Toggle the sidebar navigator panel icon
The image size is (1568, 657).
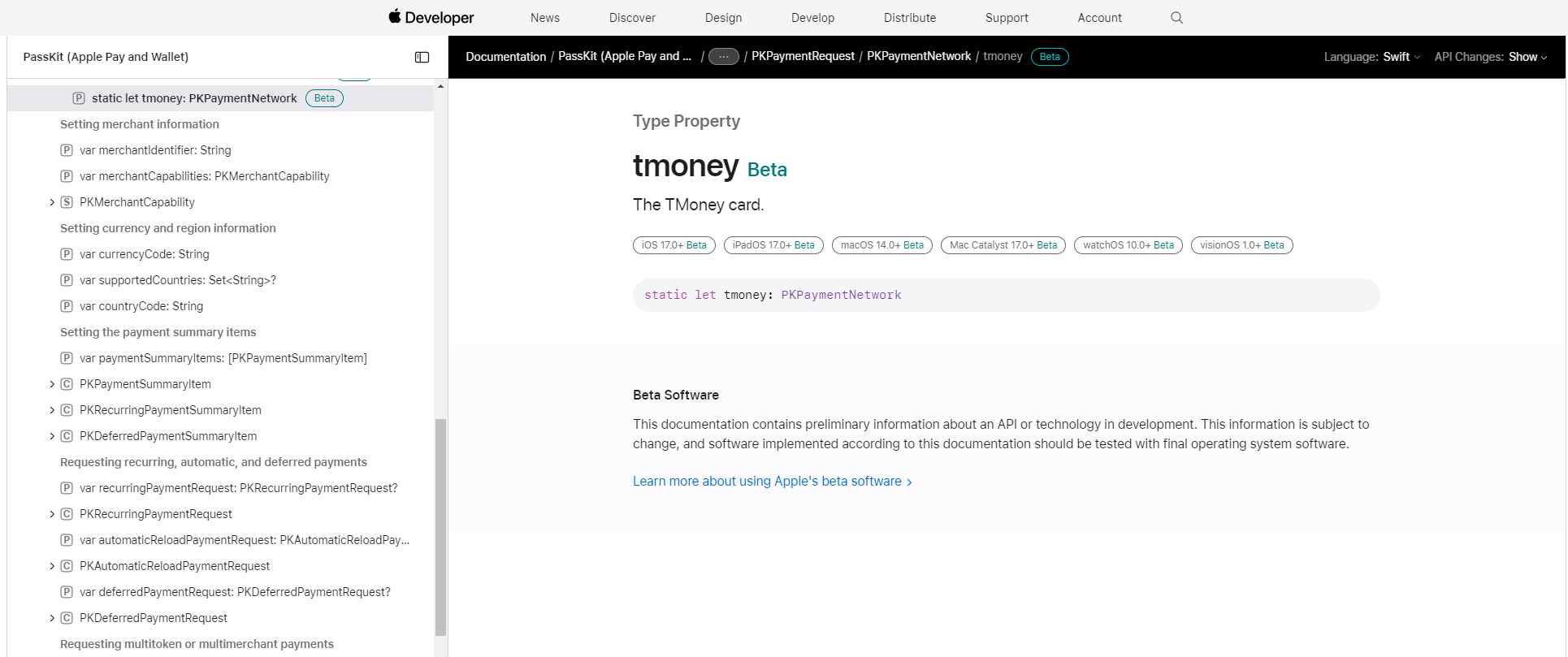(x=422, y=57)
